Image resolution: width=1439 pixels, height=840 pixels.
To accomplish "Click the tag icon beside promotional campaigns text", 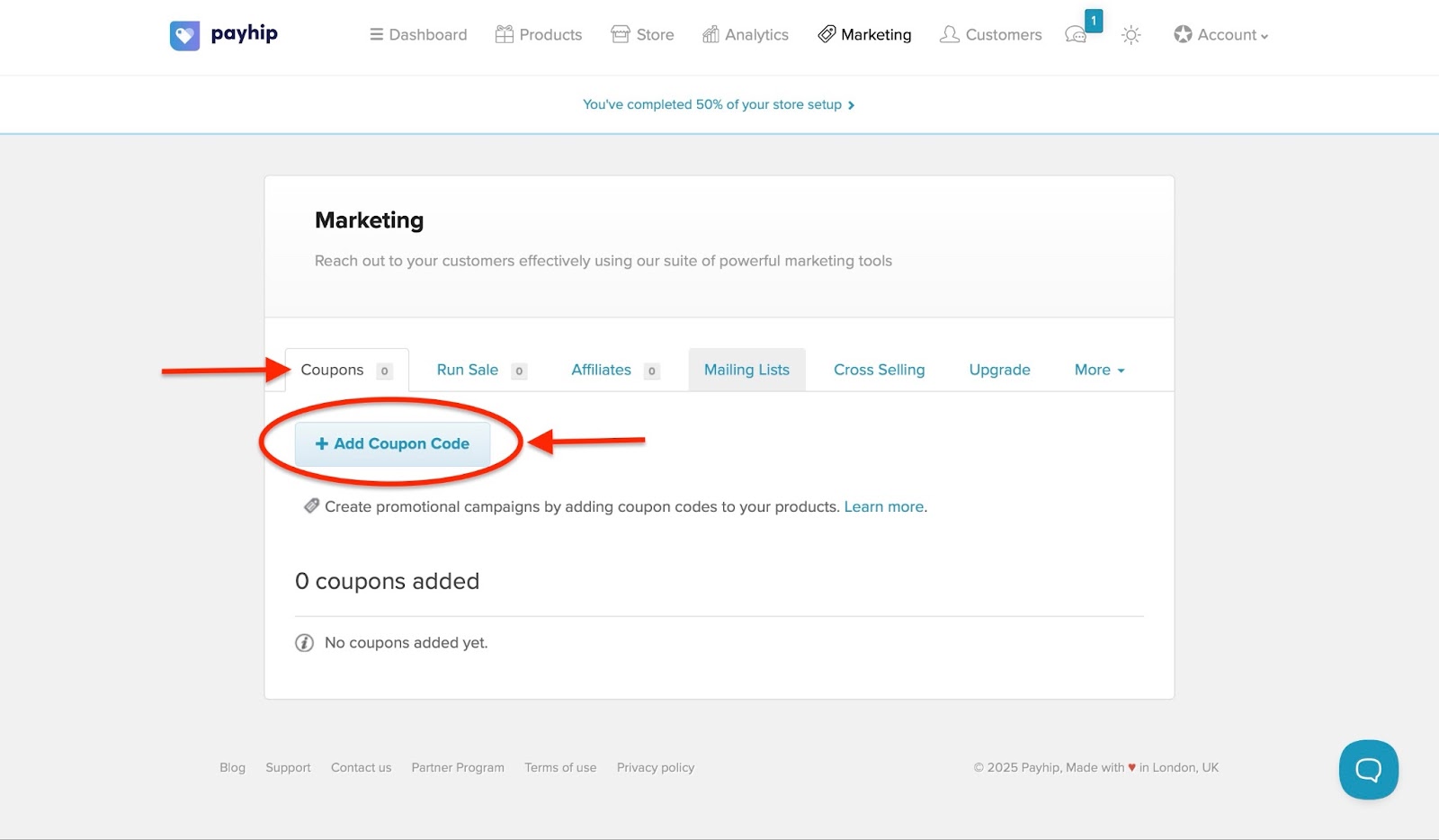I will click(311, 506).
